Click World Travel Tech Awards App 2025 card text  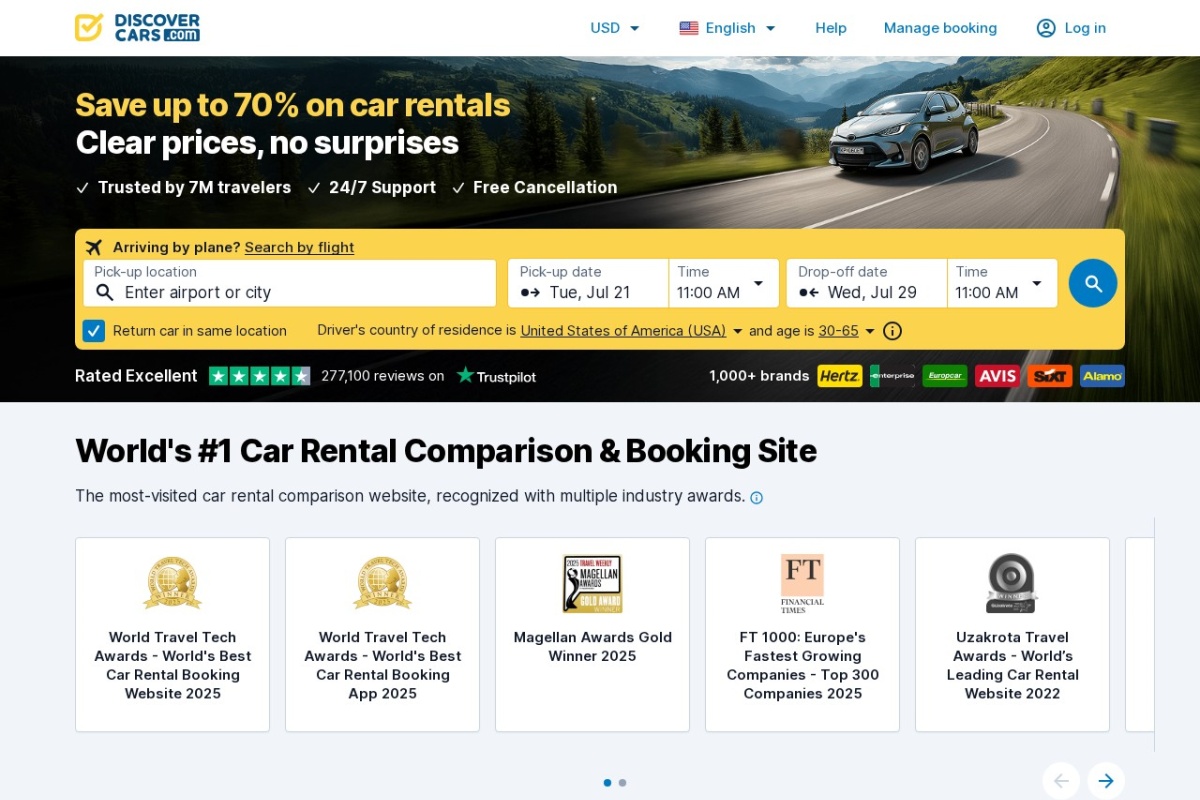pos(382,665)
